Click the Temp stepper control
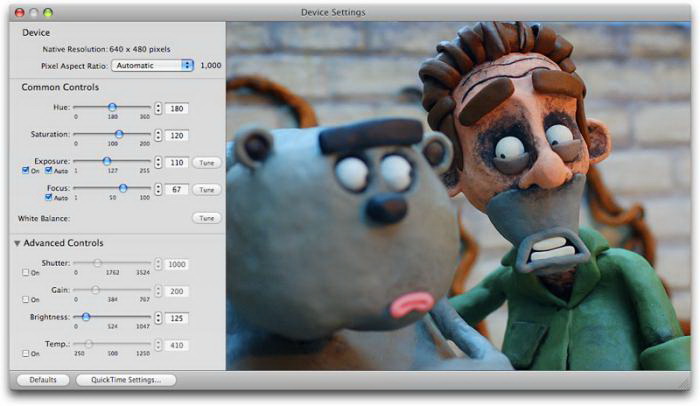 tap(158, 344)
